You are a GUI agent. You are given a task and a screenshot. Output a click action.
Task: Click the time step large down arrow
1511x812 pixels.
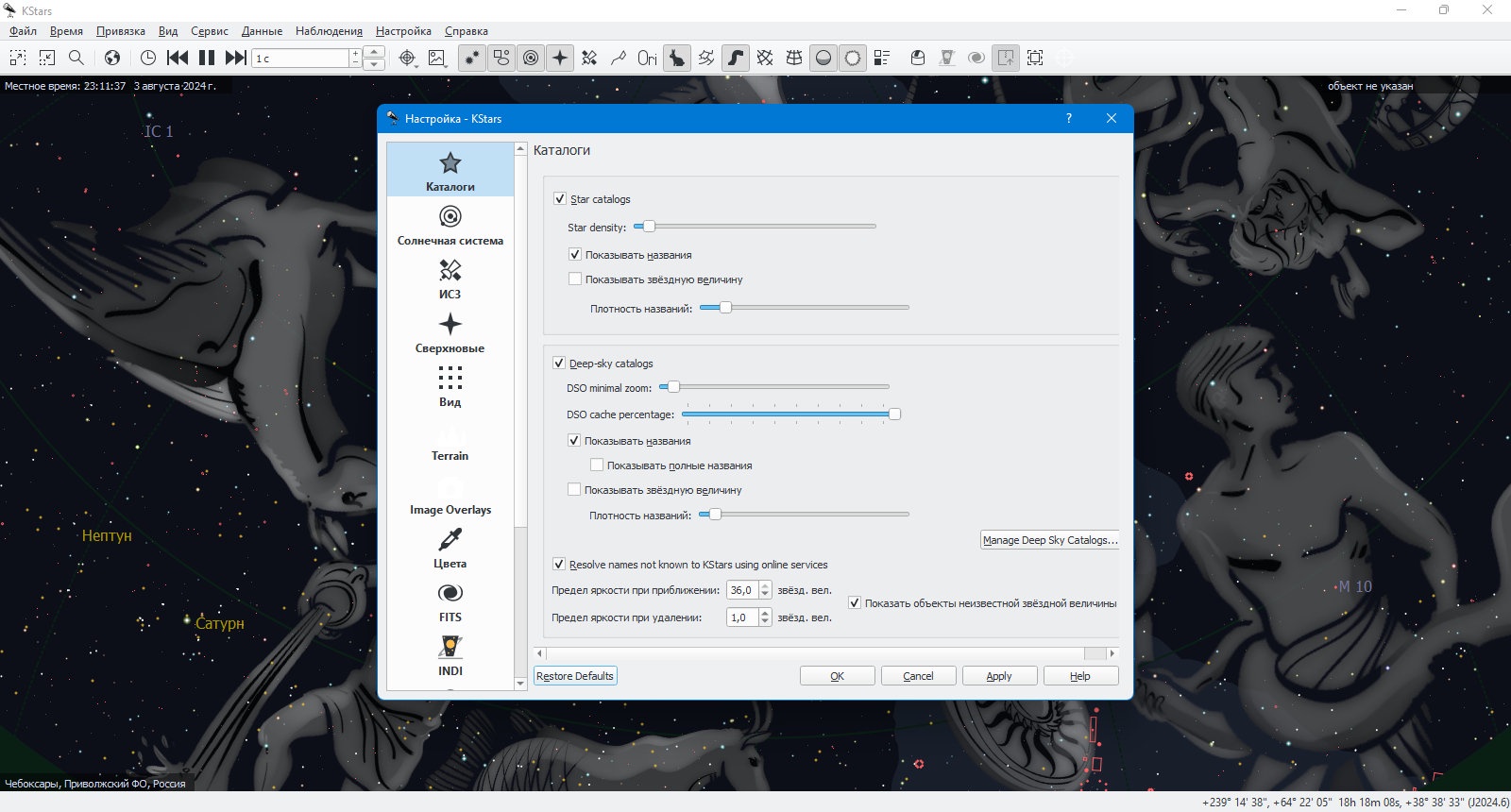(374, 64)
